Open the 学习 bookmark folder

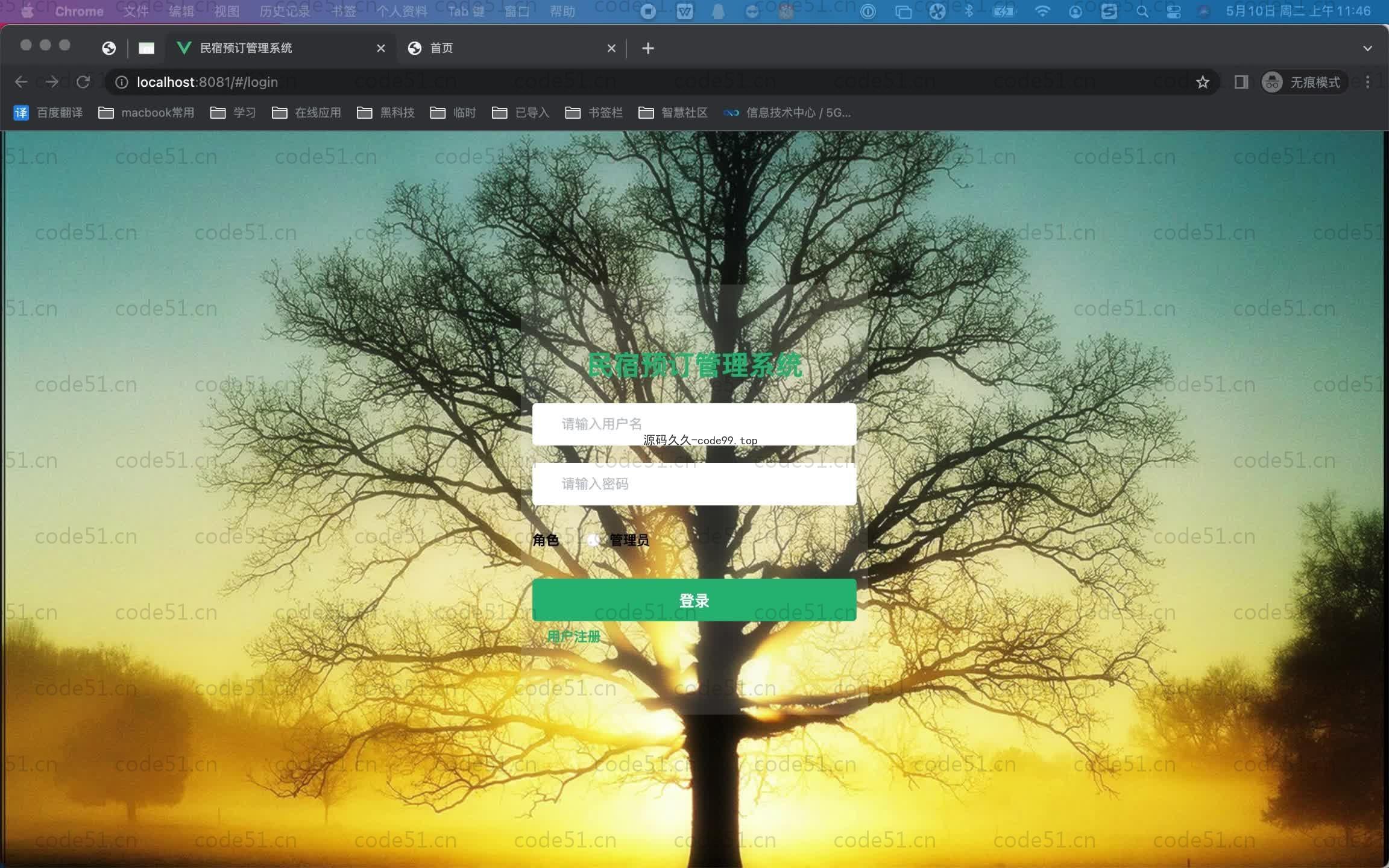click(x=233, y=113)
